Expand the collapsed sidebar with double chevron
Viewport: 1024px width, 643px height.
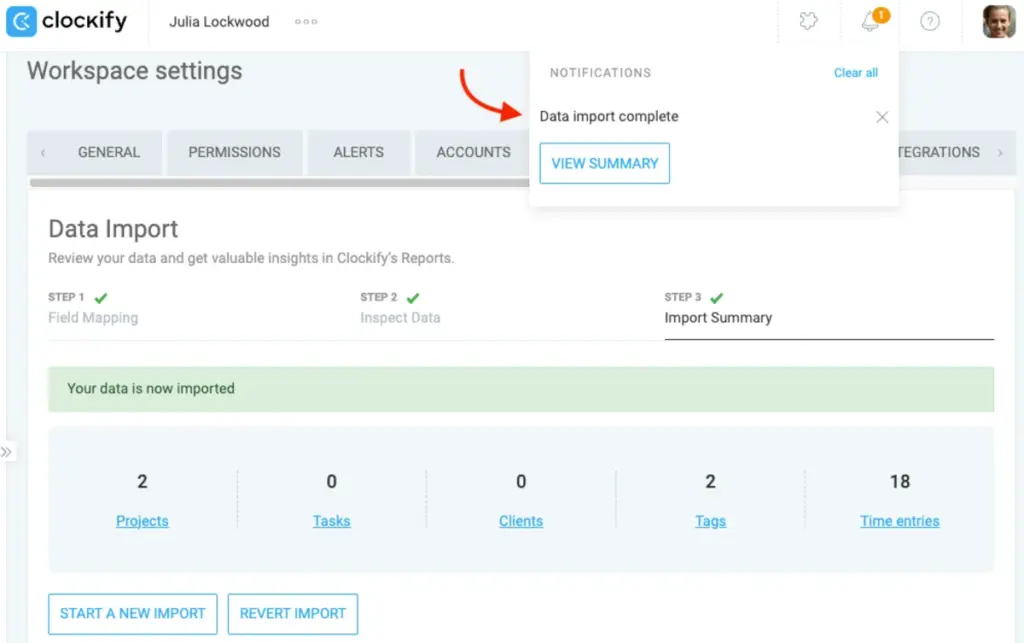pyautogui.click(x=7, y=452)
